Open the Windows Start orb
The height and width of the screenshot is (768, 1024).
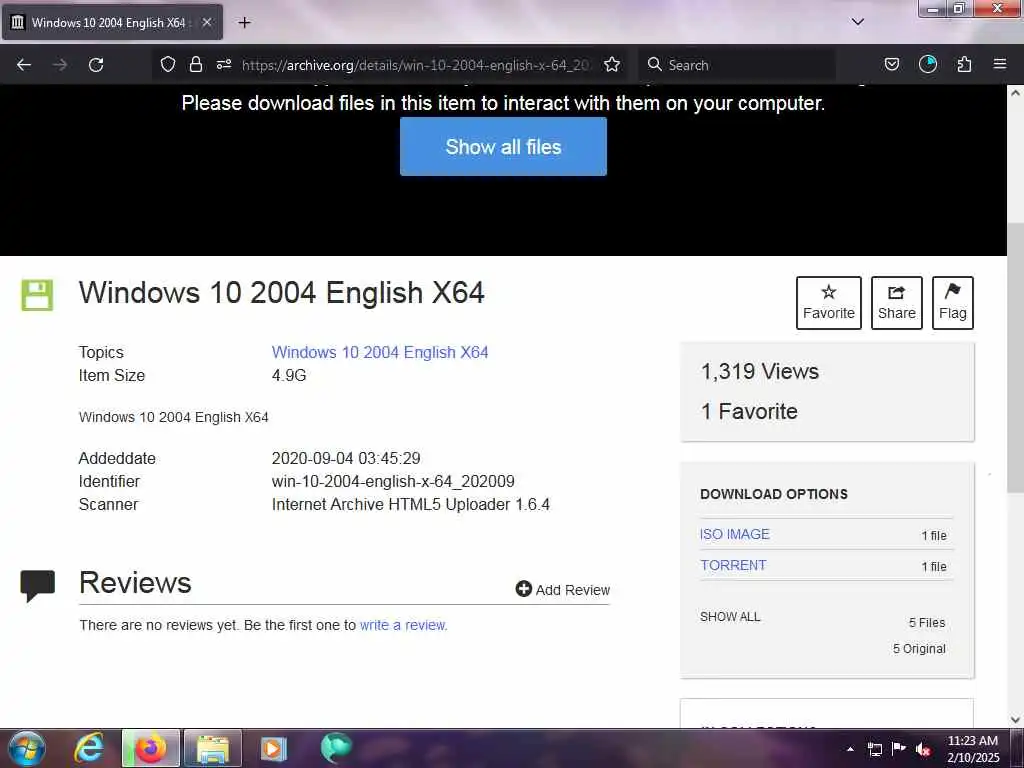(27, 748)
